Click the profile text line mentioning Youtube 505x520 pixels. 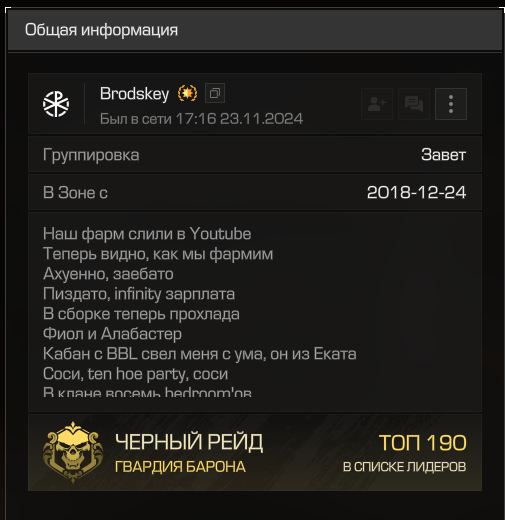click(147, 234)
